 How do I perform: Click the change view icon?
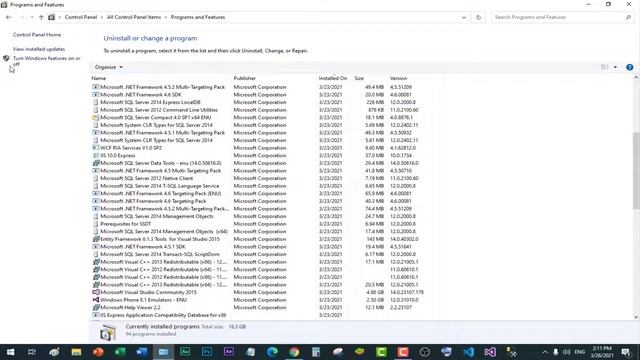point(605,67)
